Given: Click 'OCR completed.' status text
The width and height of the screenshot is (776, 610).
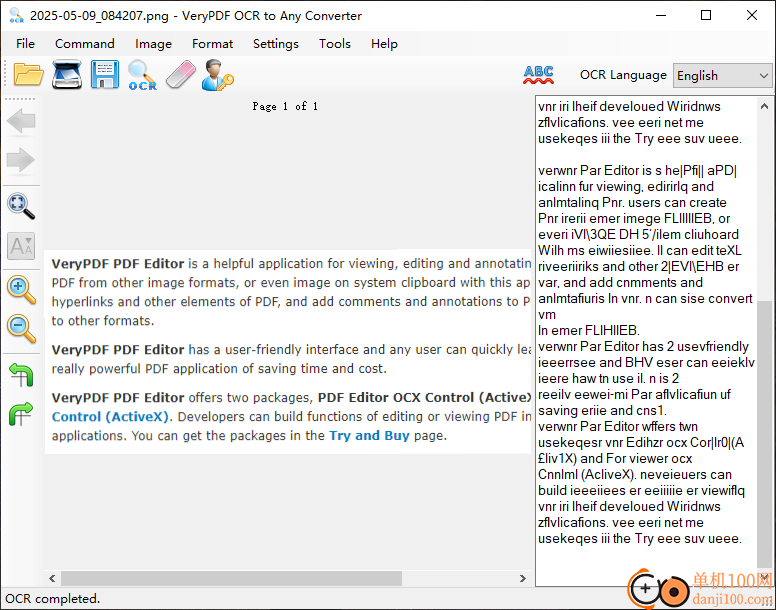Looking at the screenshot, I should [52, 599].
